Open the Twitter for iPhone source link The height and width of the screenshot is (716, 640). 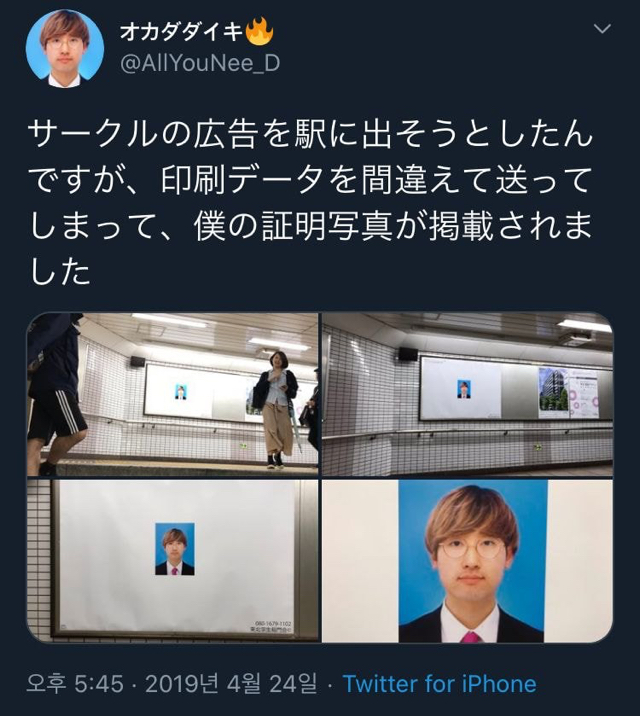(439, 684)
